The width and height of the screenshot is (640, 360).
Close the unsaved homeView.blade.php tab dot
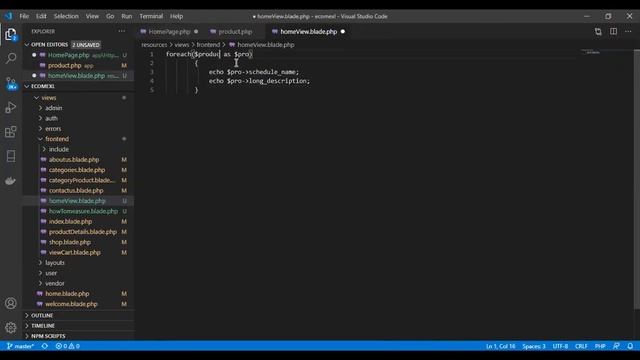pyautogui.click(x=343, y=31)
